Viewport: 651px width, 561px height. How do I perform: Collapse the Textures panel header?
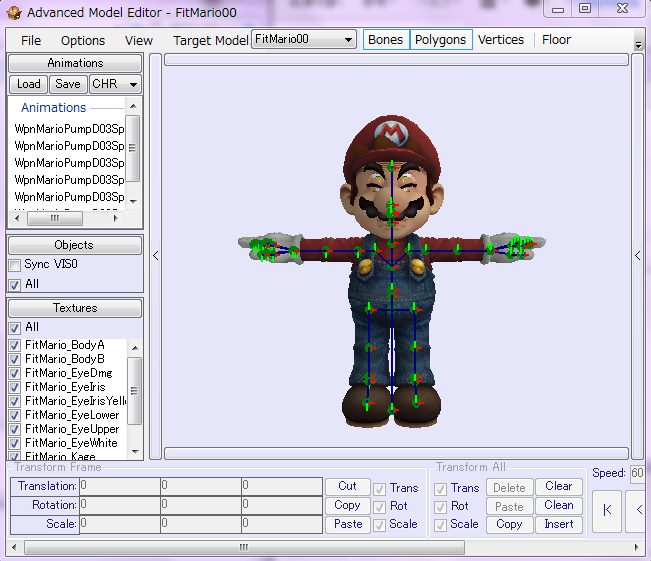[75, 308]
